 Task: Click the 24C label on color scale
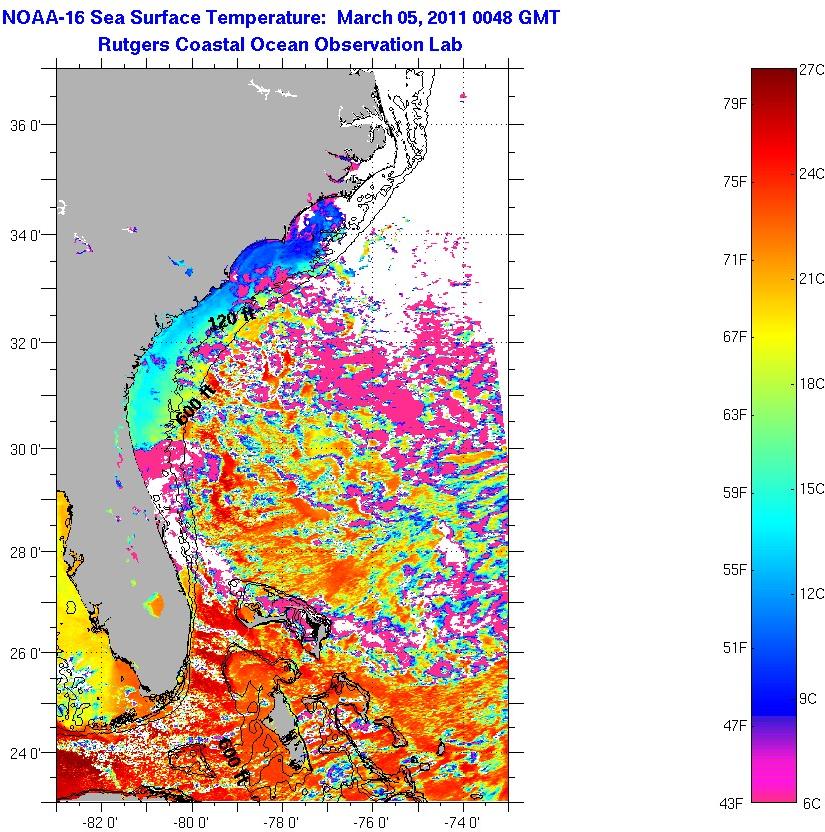pos(812,174)
